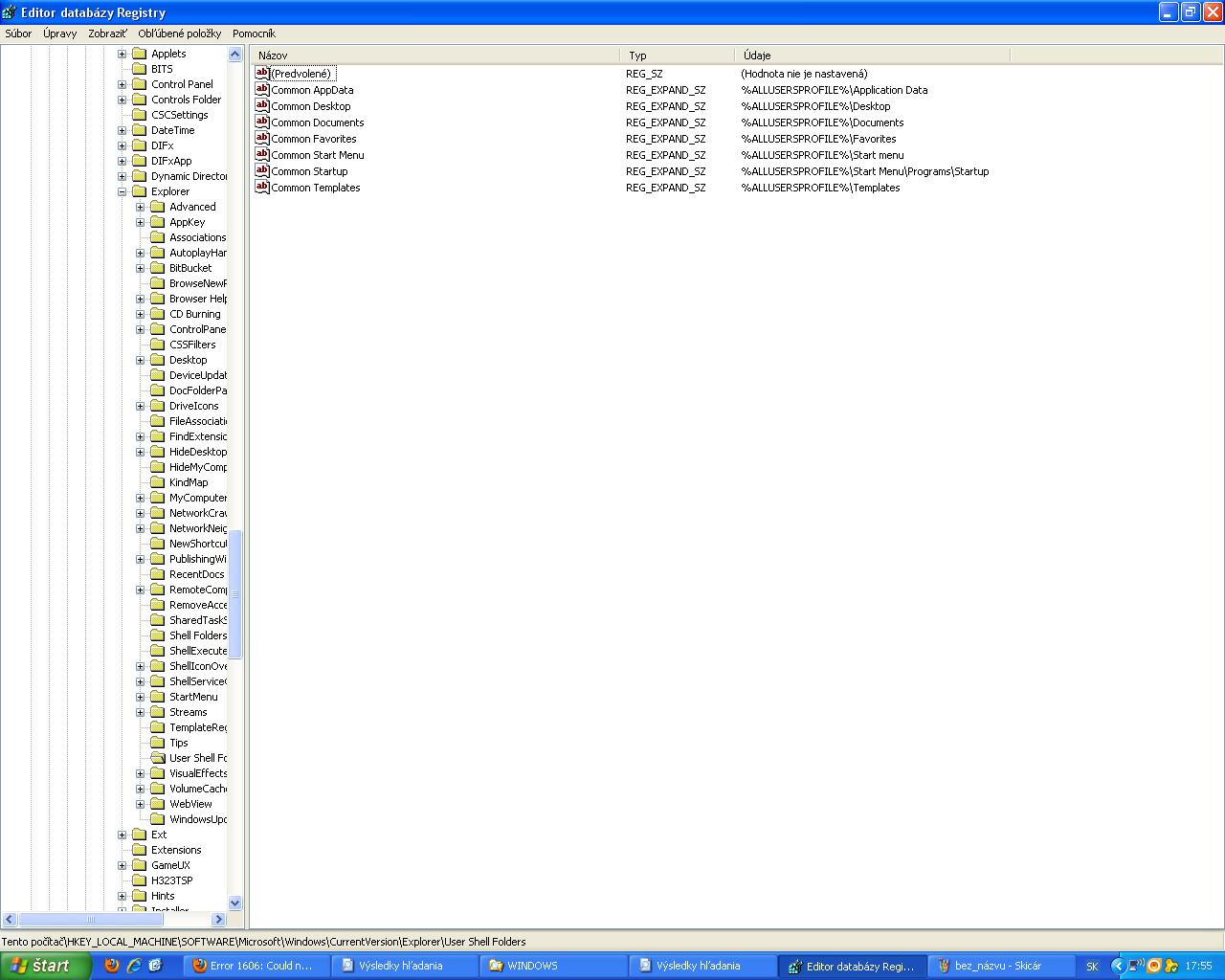Switch to the Error 1606 taskbar window
Viewport: 1225px width, 980px height.
256,966
